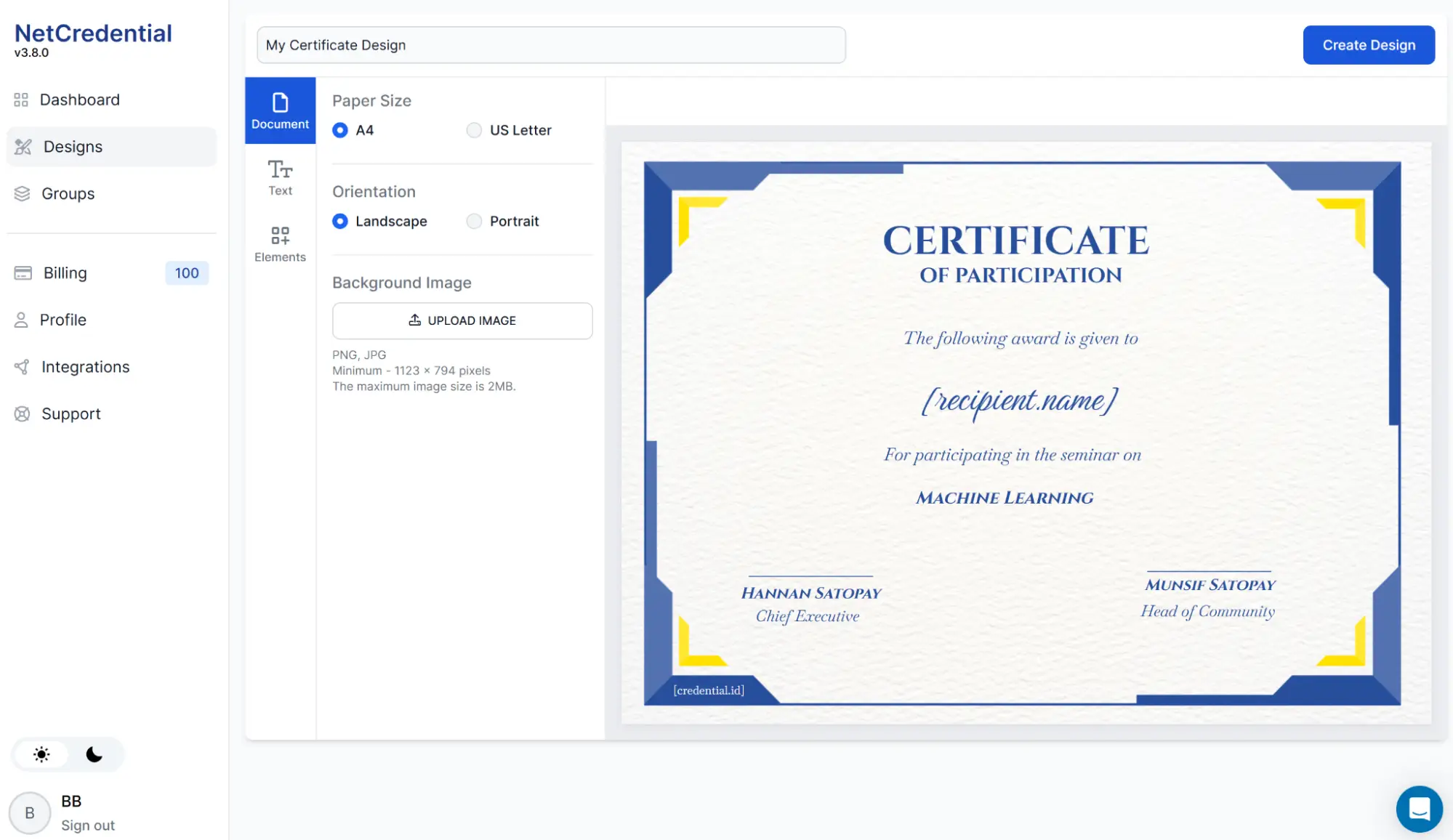
Task: Click the BB user avatar
Action: [x=30, y=812]
